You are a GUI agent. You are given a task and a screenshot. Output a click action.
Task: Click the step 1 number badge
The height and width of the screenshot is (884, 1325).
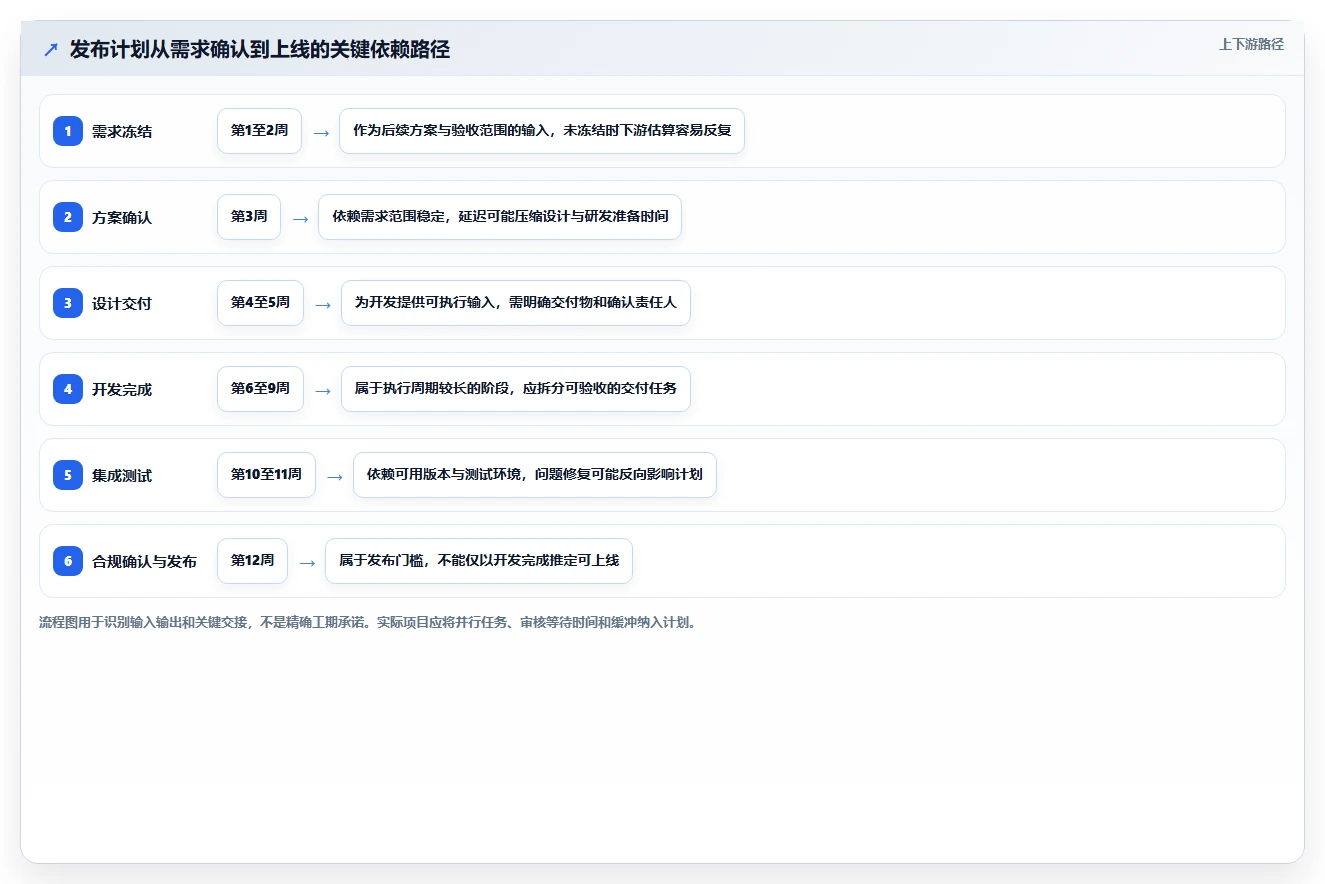(68, 131)
